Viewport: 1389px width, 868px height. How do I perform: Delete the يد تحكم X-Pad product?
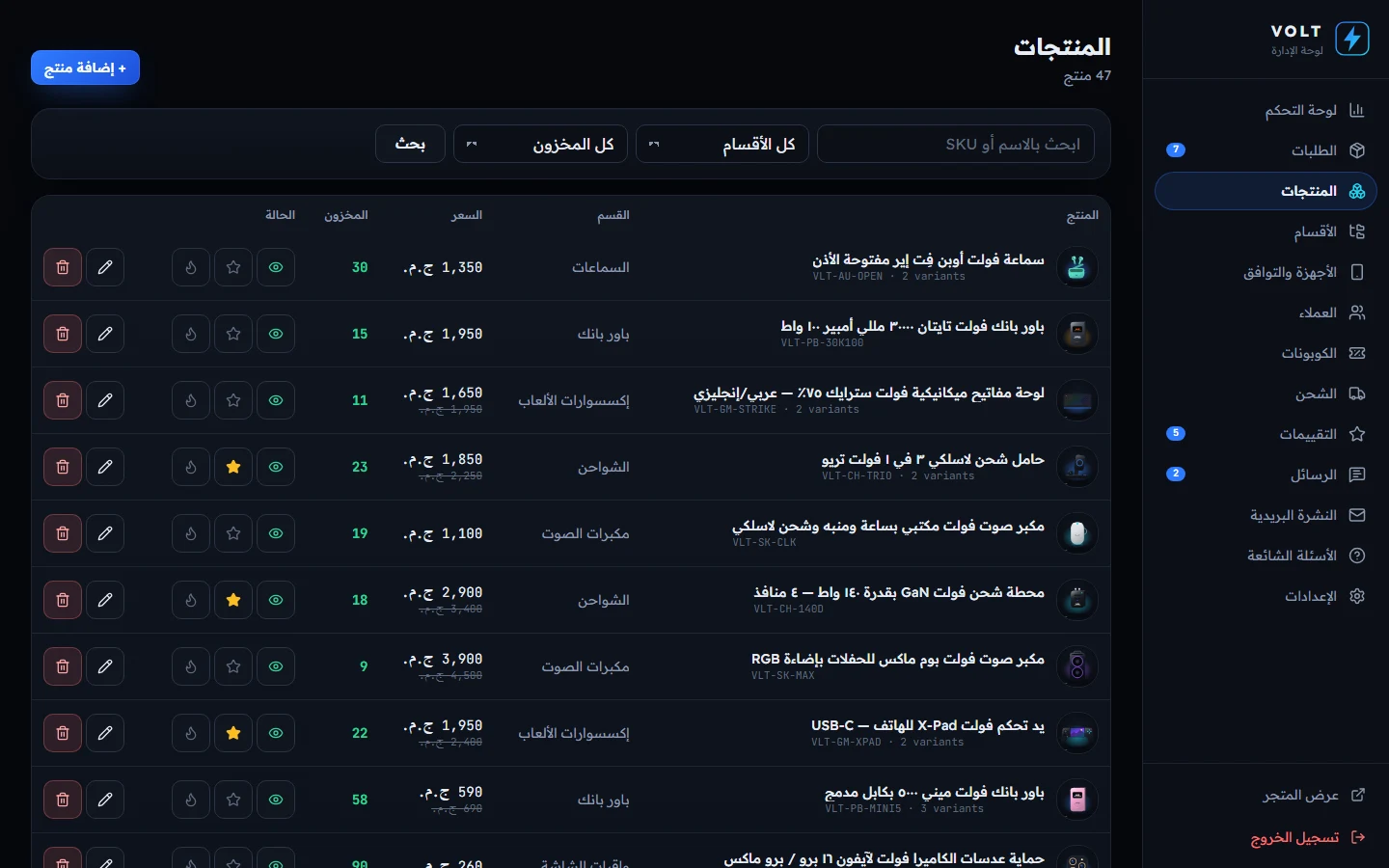[x=63, y=733]
